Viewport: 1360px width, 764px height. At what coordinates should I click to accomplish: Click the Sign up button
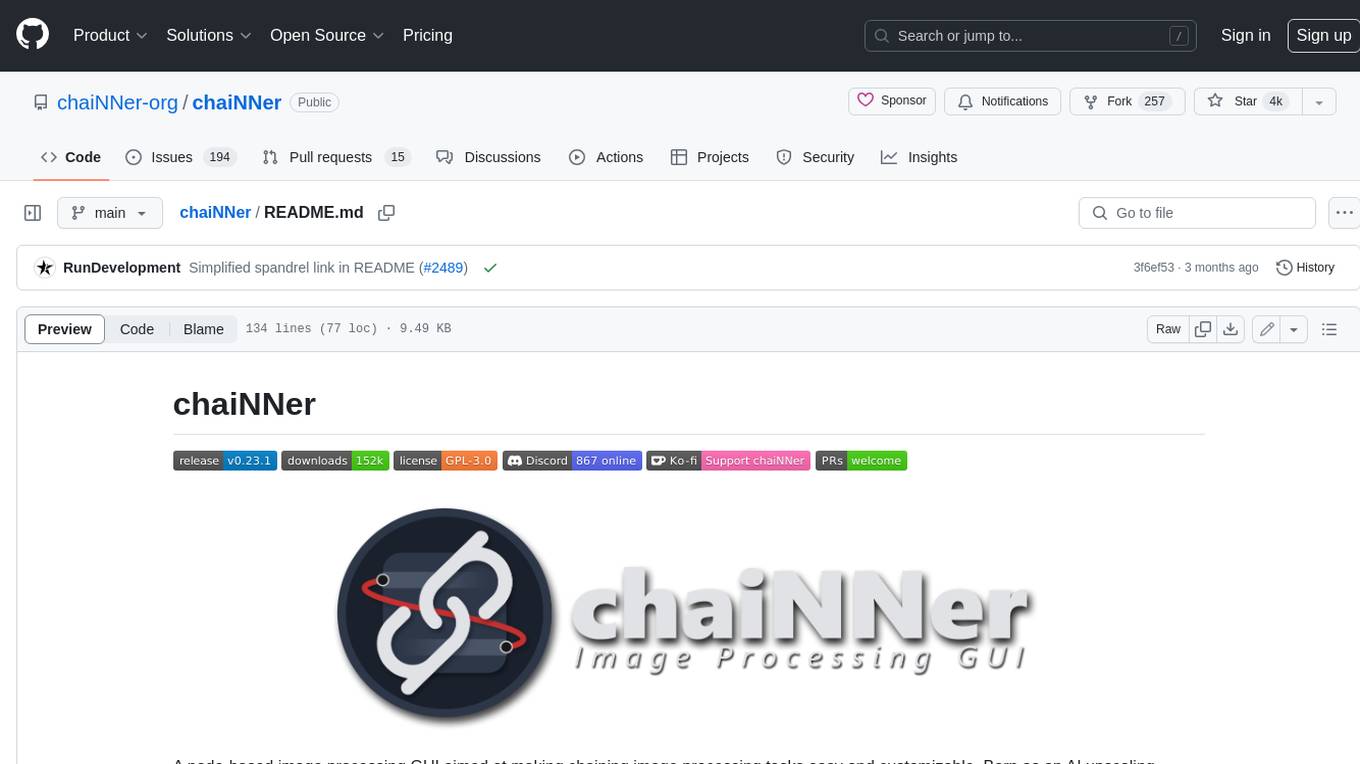point(1323,35)
